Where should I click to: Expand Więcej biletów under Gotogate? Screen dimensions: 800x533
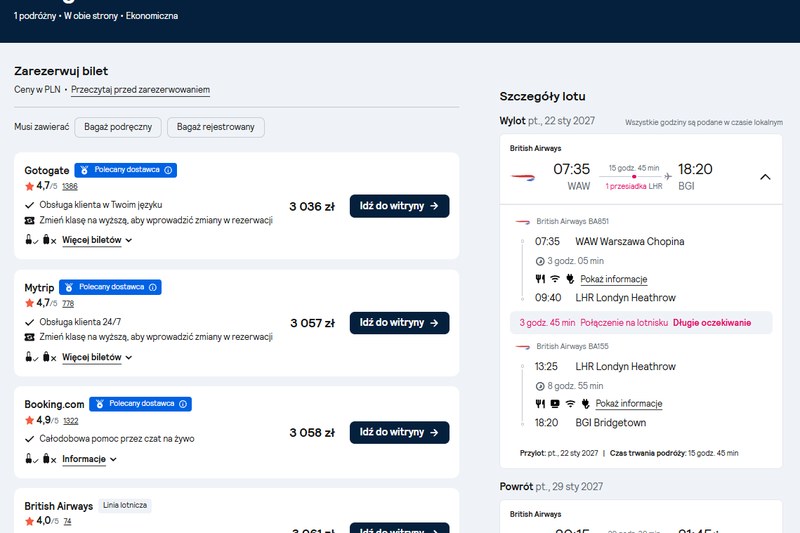click(x=97, y=240)
